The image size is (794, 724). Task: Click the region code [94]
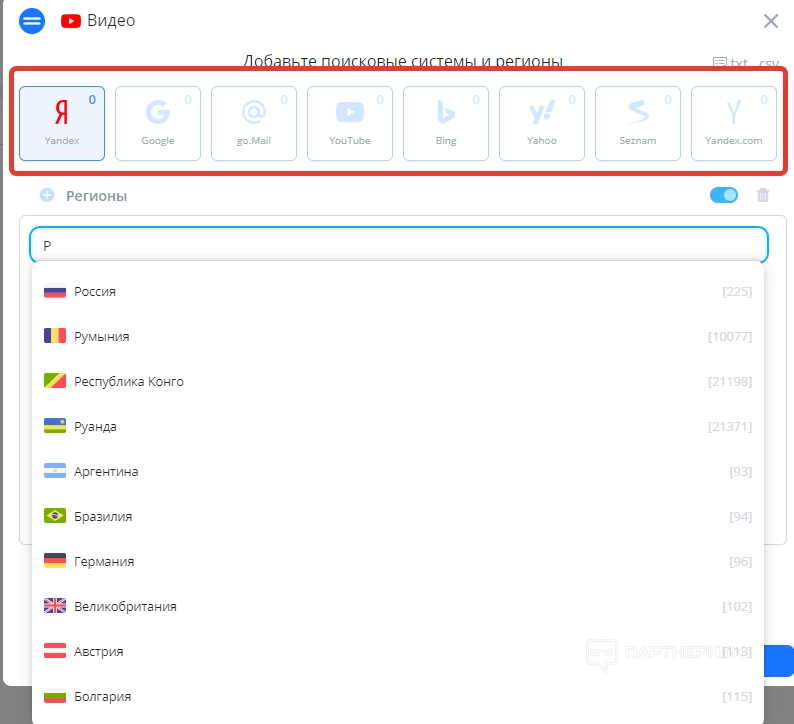pos(740,516)
